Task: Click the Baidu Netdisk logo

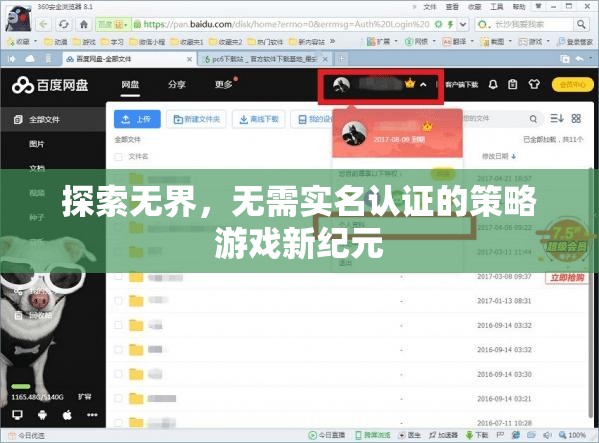Action: click(50, 85)
